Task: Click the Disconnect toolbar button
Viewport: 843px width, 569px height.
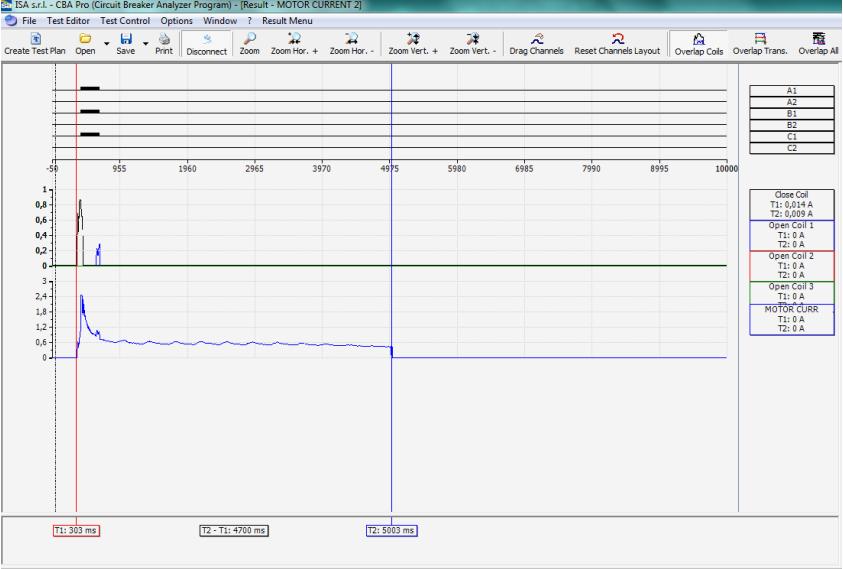Action: (x=206, y=44)
